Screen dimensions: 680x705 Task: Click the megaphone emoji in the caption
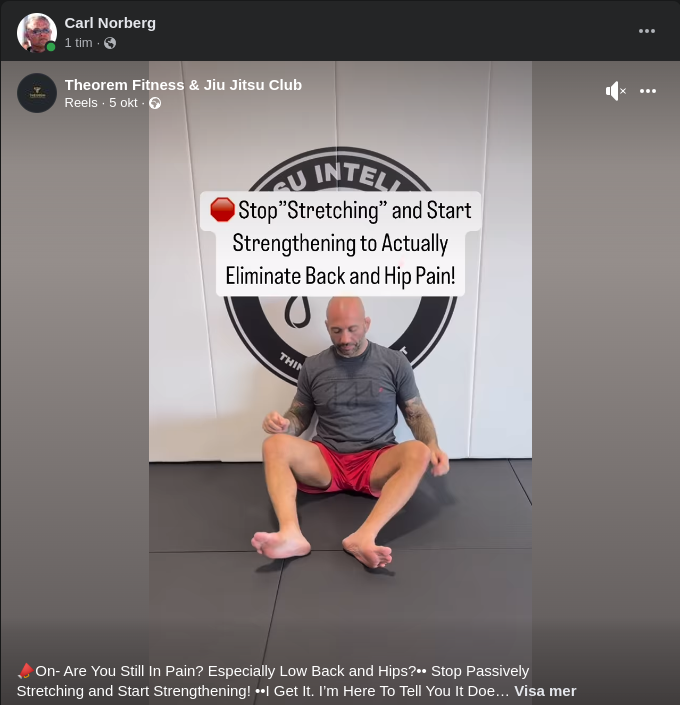(x=26, y=671)
